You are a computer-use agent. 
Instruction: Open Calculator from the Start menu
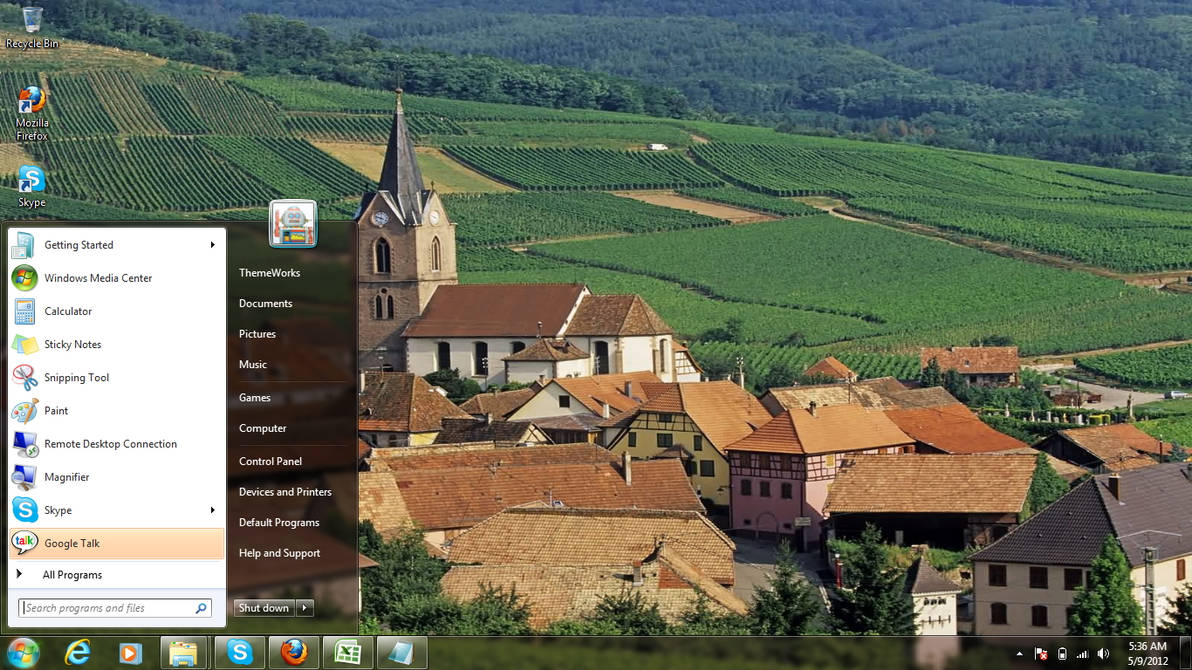pyautogui.click(x=69, y=311)
